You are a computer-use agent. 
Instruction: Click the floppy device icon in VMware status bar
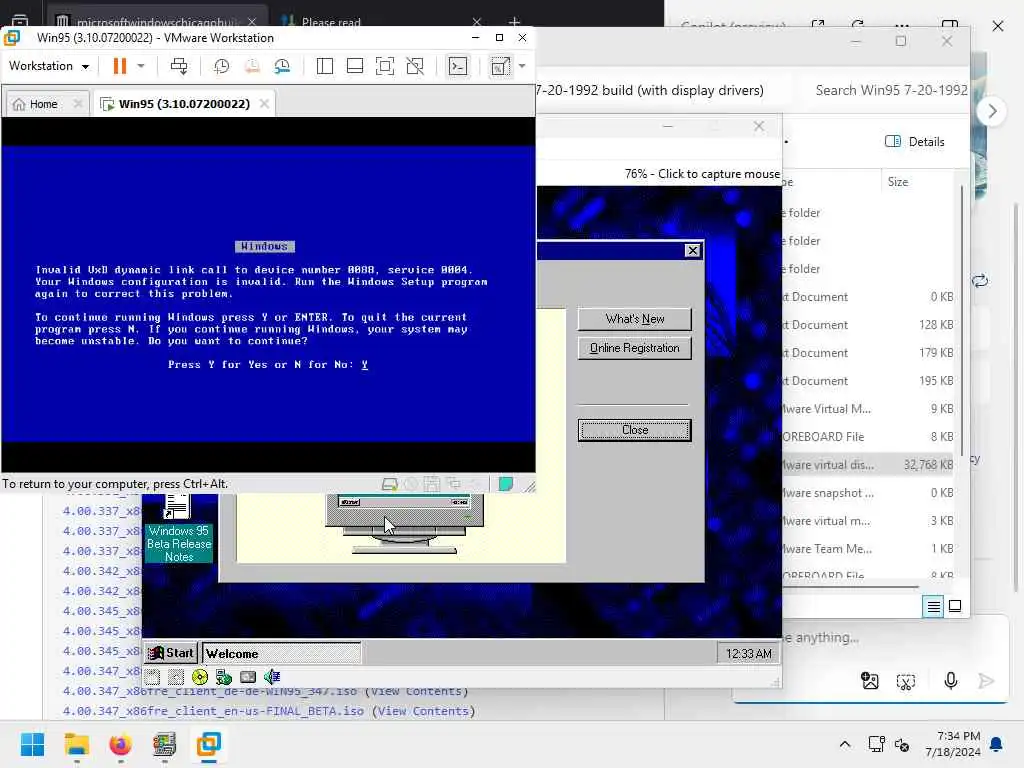(x=432, y=484)
